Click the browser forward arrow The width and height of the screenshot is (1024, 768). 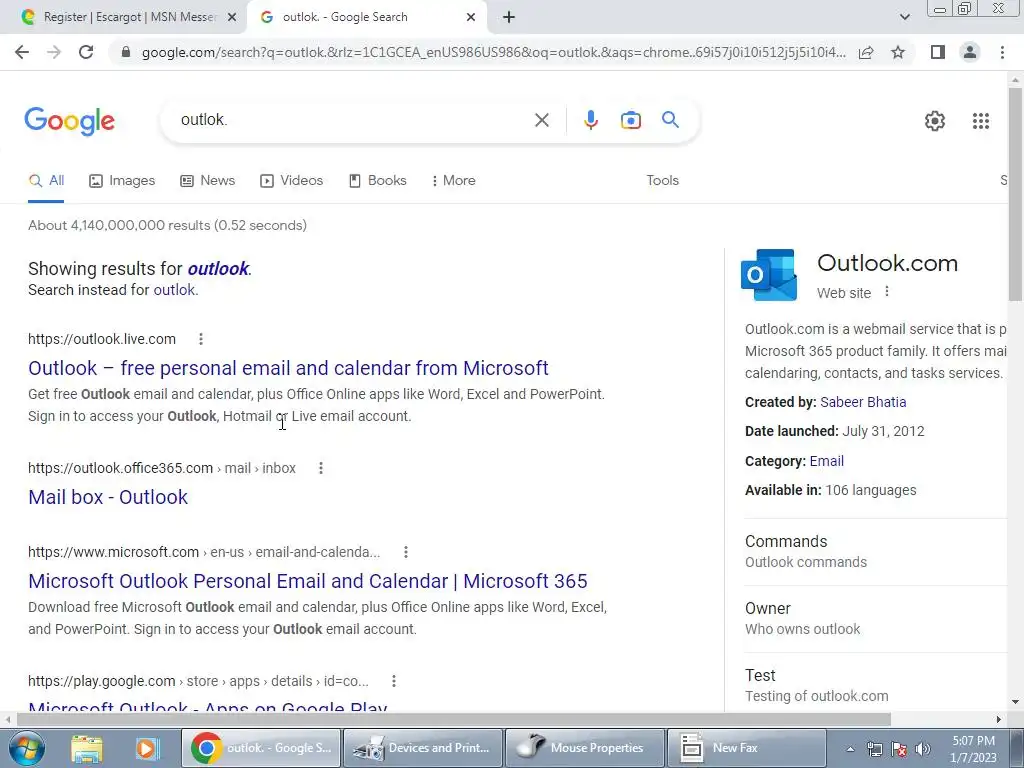(x=54, y=52)
